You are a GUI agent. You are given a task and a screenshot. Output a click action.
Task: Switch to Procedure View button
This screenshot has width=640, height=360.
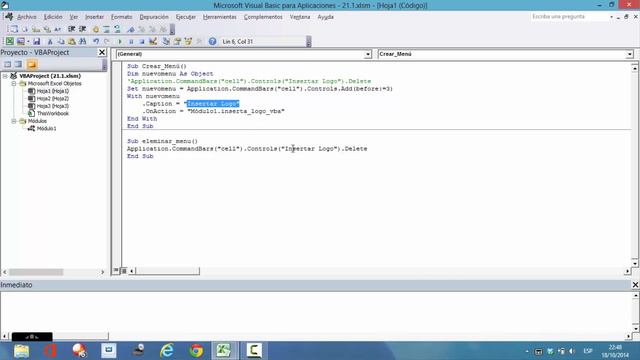116,271
